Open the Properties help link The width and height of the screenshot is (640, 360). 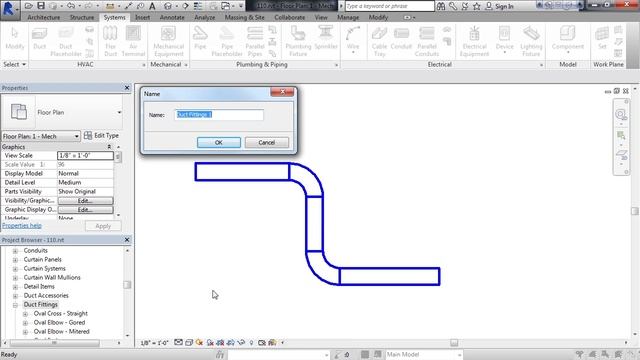pyautogui.click(x=22, y=225)
